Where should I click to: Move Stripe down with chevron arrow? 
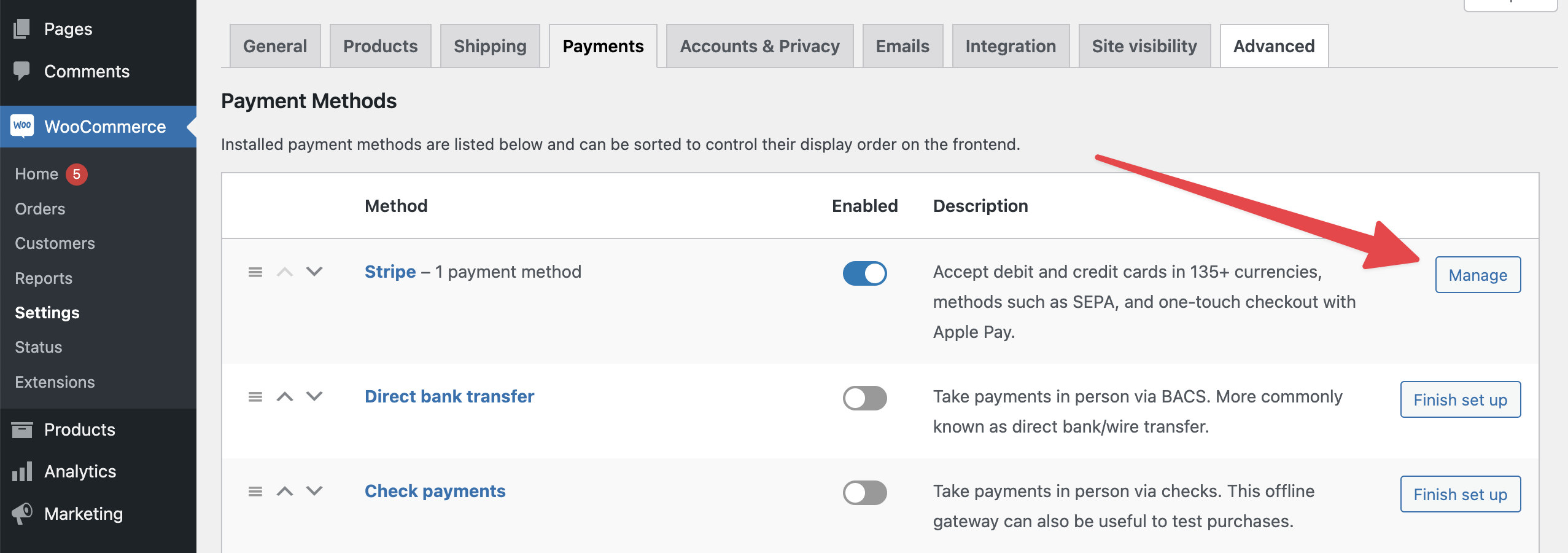click(314, 272)
